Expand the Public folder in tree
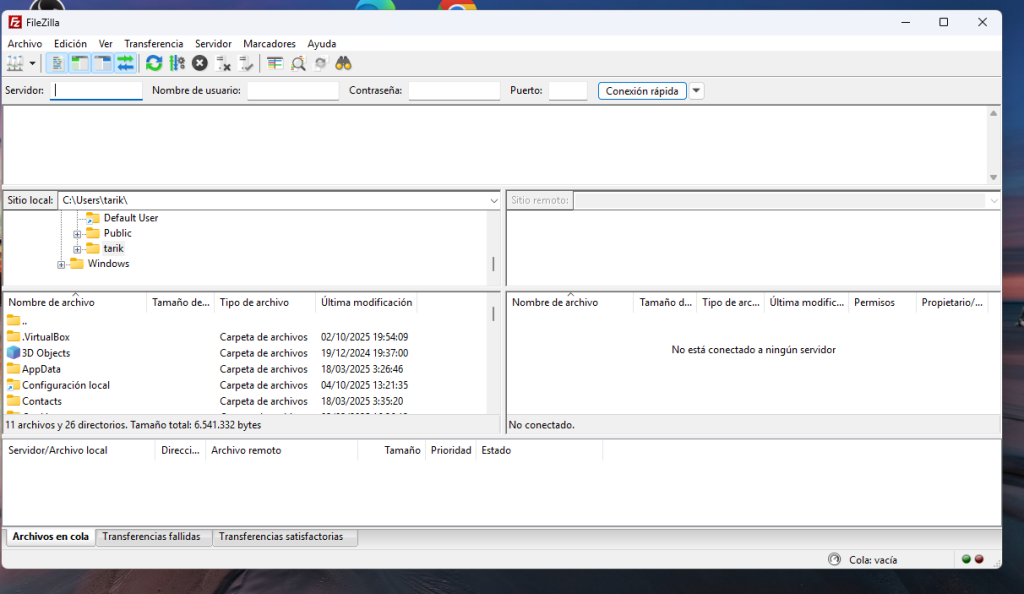The width and height of the screenshot is (1024, 594). 78,234
